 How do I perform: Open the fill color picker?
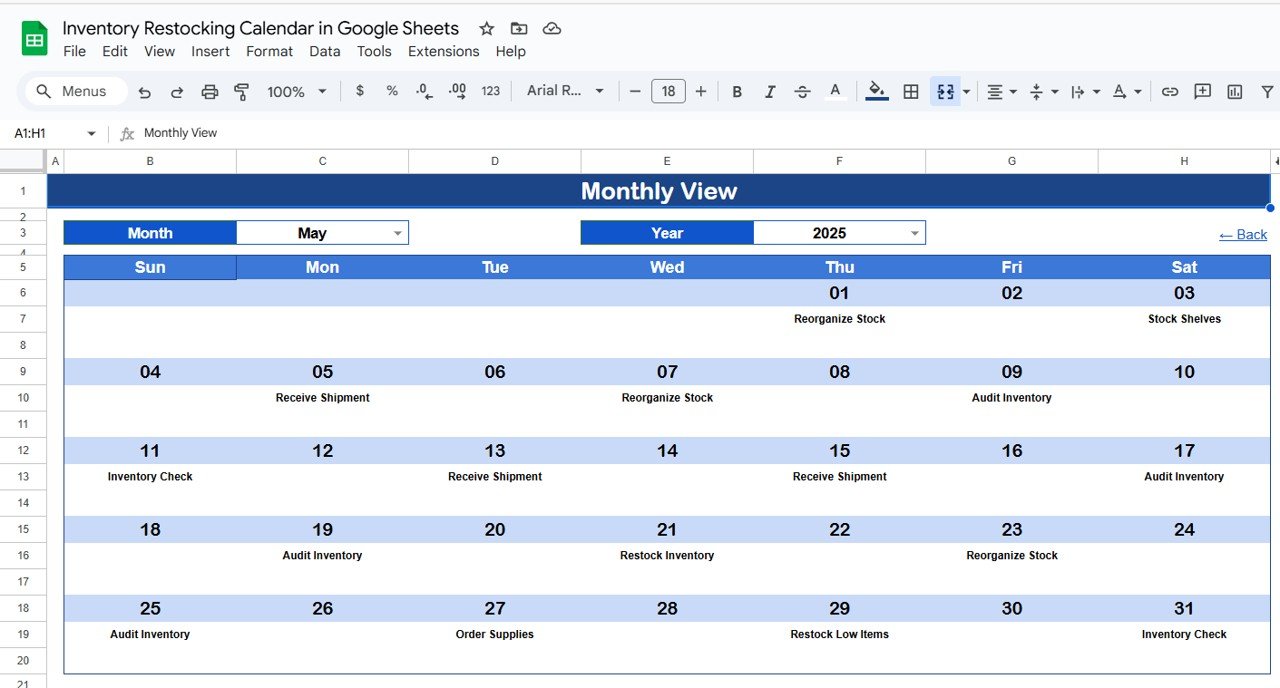877,91
